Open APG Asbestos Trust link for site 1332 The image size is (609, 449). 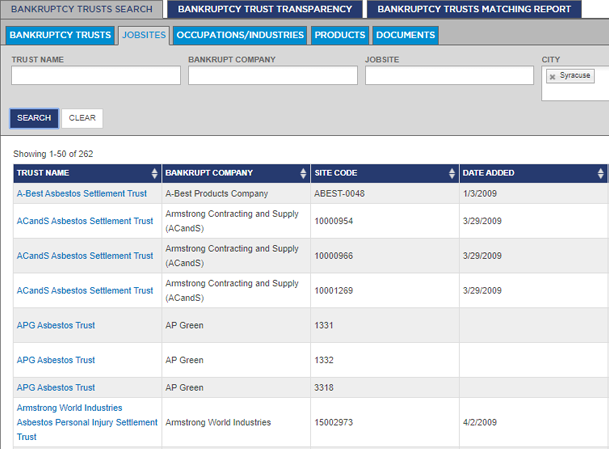click(x=56, y=360)
